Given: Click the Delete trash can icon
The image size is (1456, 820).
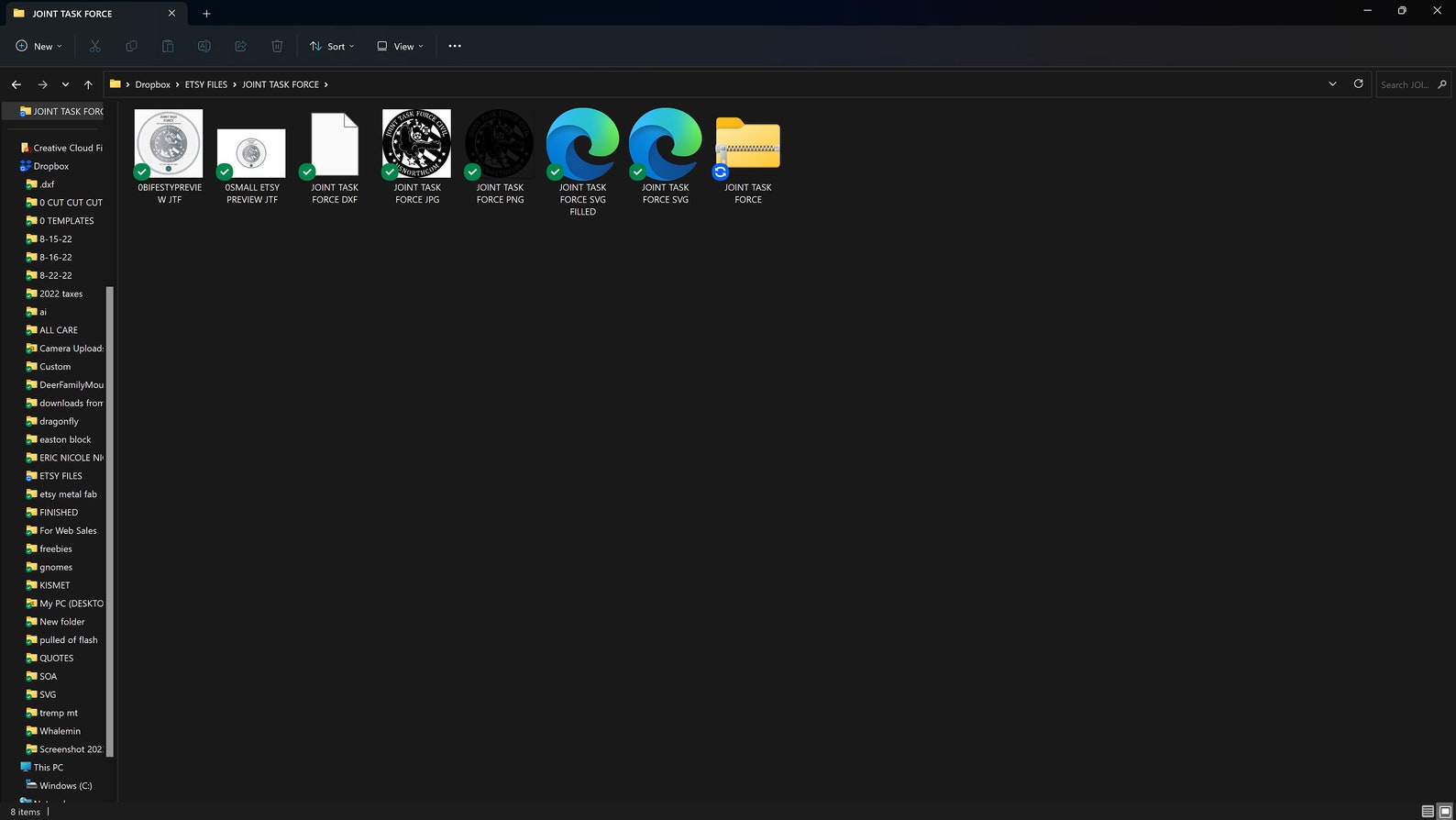Looking at the screenshot, I should click(x=277, y=46).
